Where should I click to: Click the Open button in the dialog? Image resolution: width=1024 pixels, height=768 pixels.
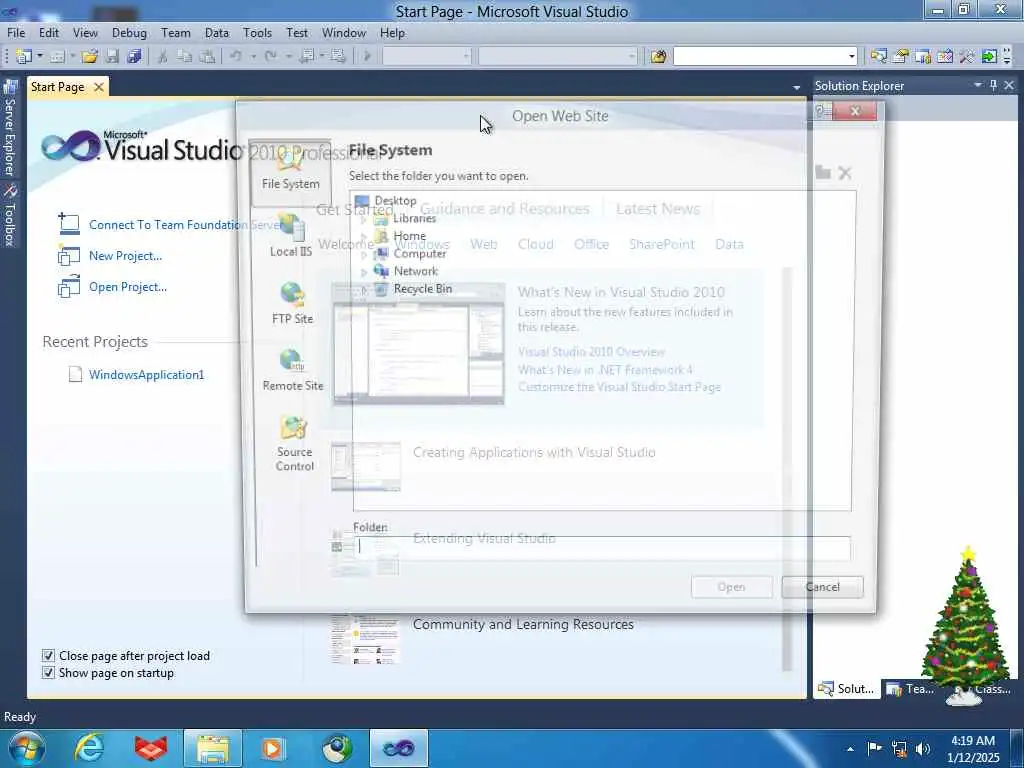(x=731, y=587)
